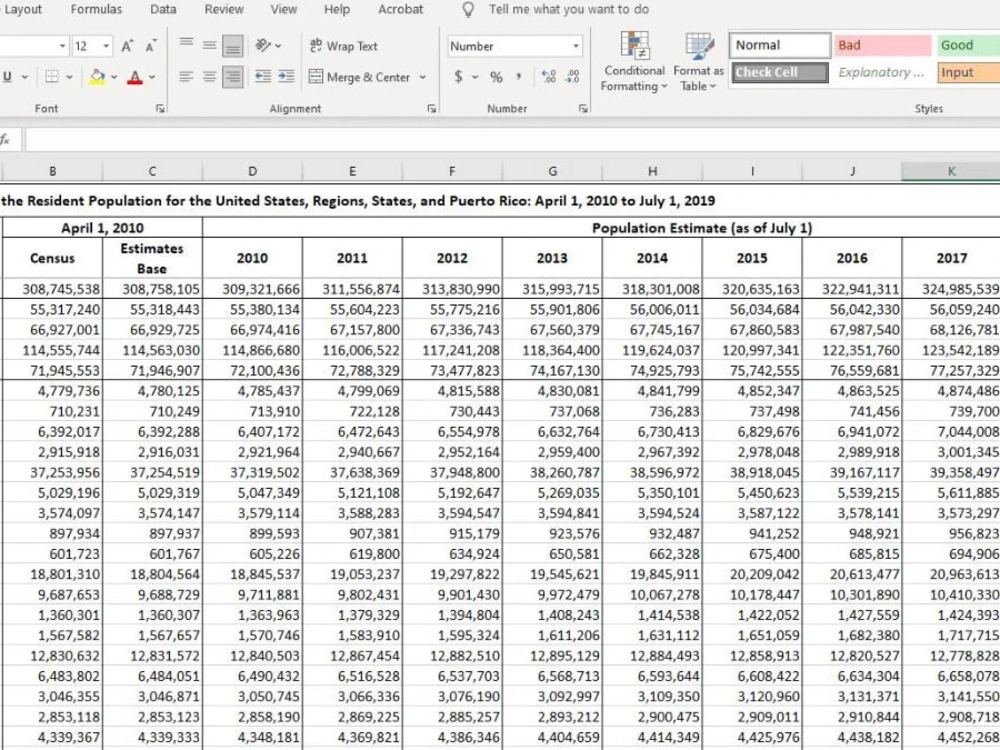Viewport: 1000px width, 750px height.
Task: Expand accounting format dropdown arrow
Action: 475,77
